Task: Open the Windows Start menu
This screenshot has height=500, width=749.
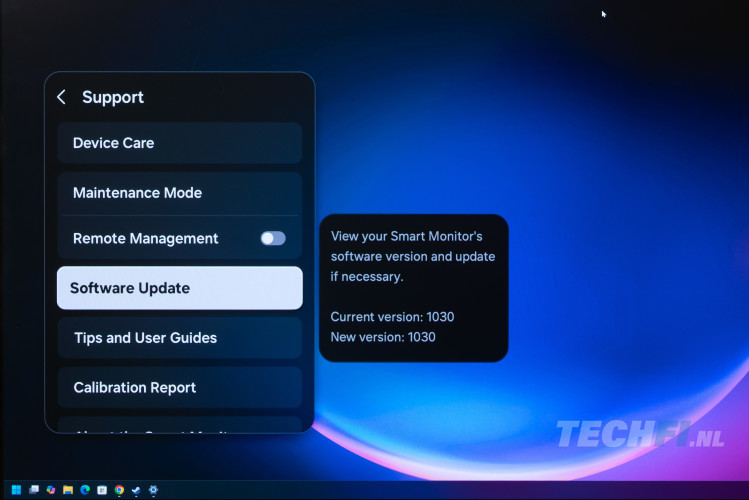Action: [x=16, y=489]
